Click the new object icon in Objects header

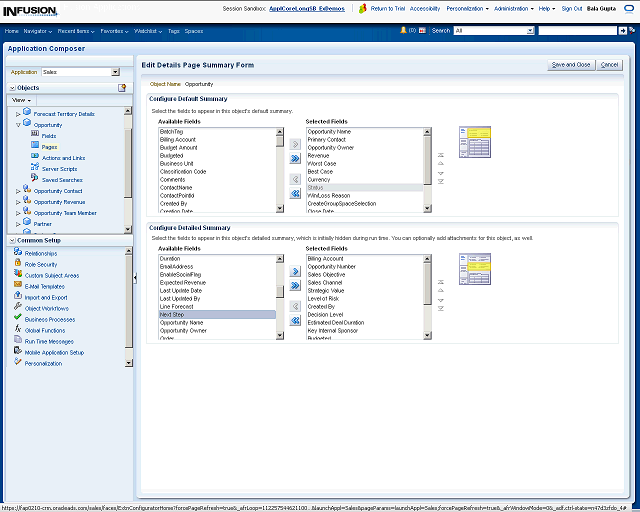[x=122, y=88]
